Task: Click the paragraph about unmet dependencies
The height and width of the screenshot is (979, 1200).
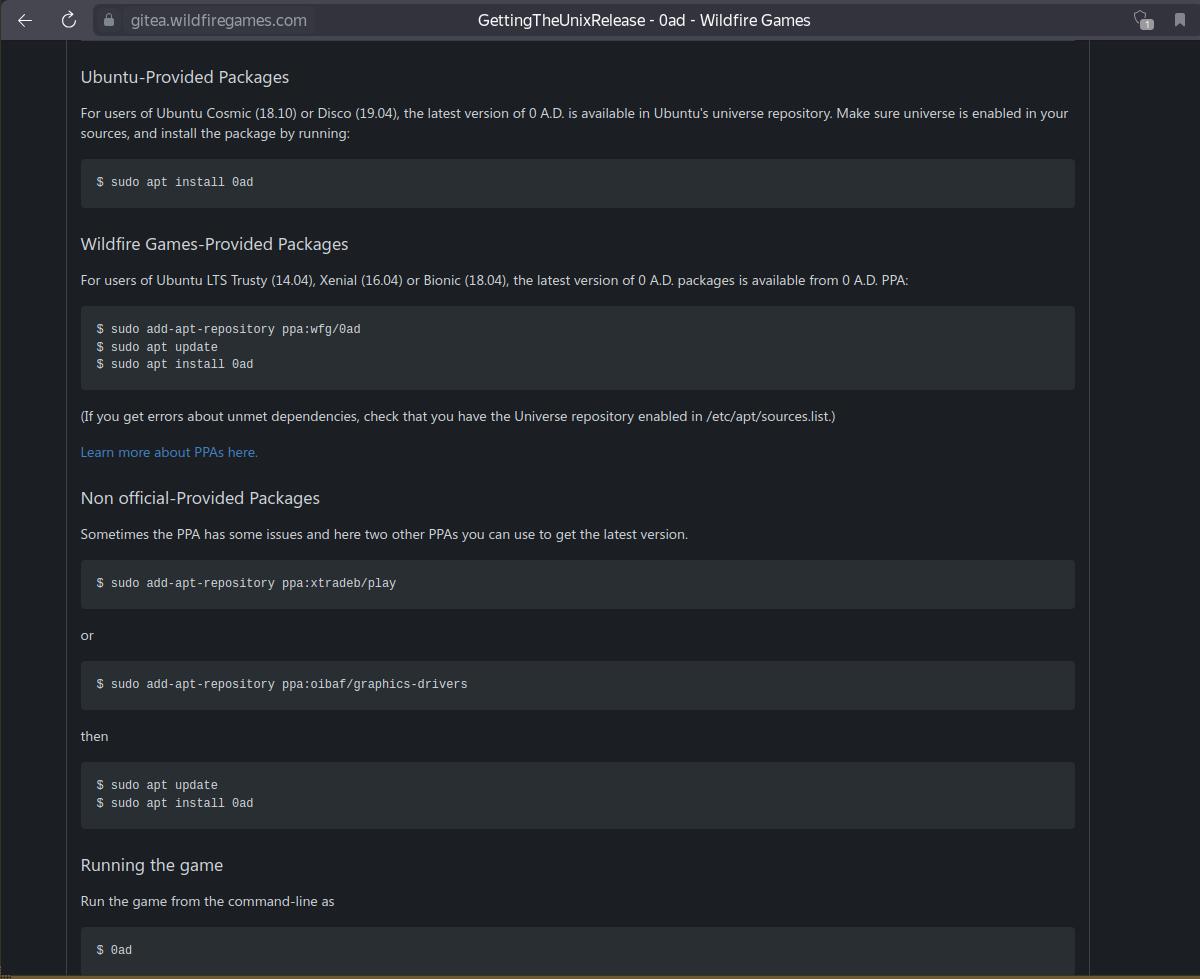Action: (457, 416)
